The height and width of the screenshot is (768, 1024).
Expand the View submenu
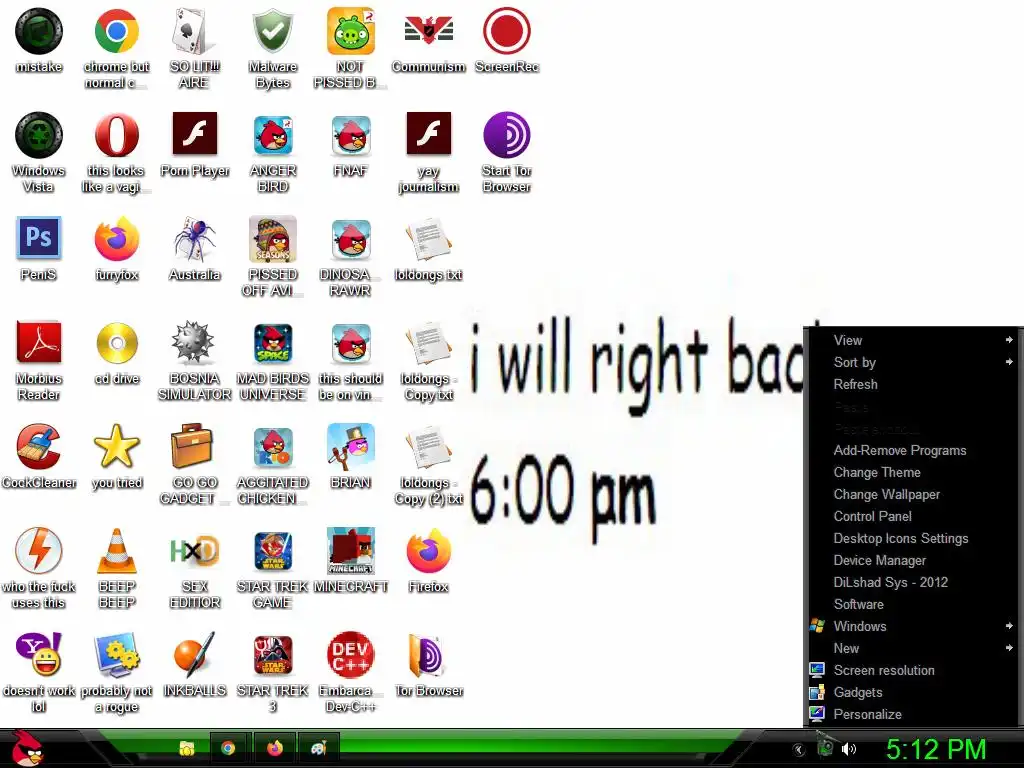[x=912, y=340]
